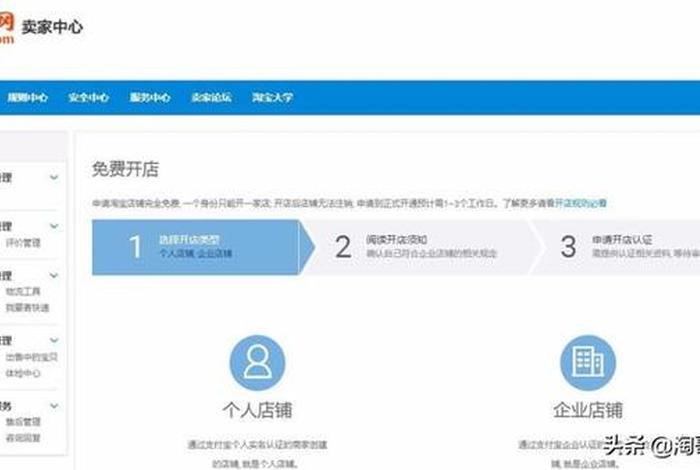Open 我要寄快递 in the sidebar
Screen dimensions: 700x470
(x=27, y=308)
